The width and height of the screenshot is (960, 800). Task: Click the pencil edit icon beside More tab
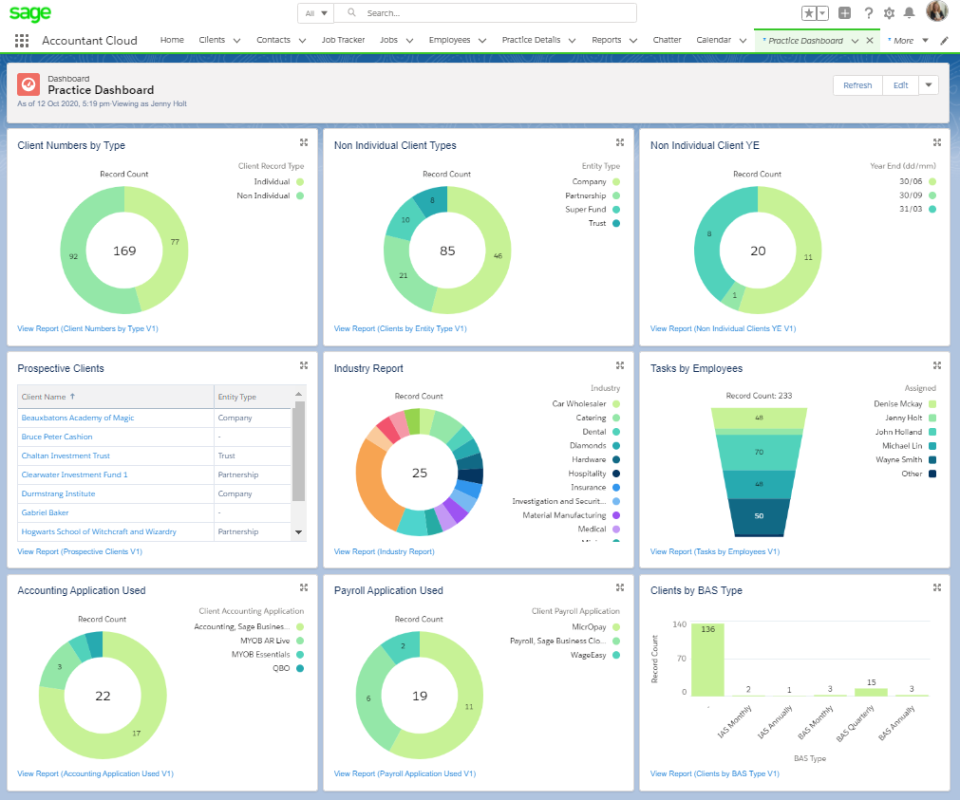click(x=943, y=40)
